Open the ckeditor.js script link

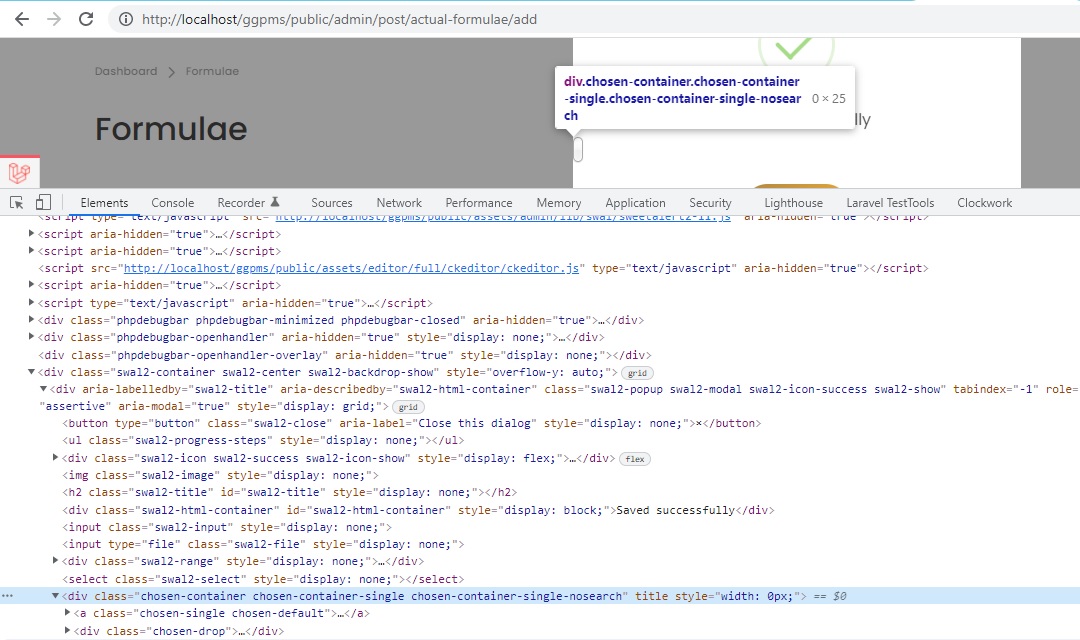[x=351, y=268]
